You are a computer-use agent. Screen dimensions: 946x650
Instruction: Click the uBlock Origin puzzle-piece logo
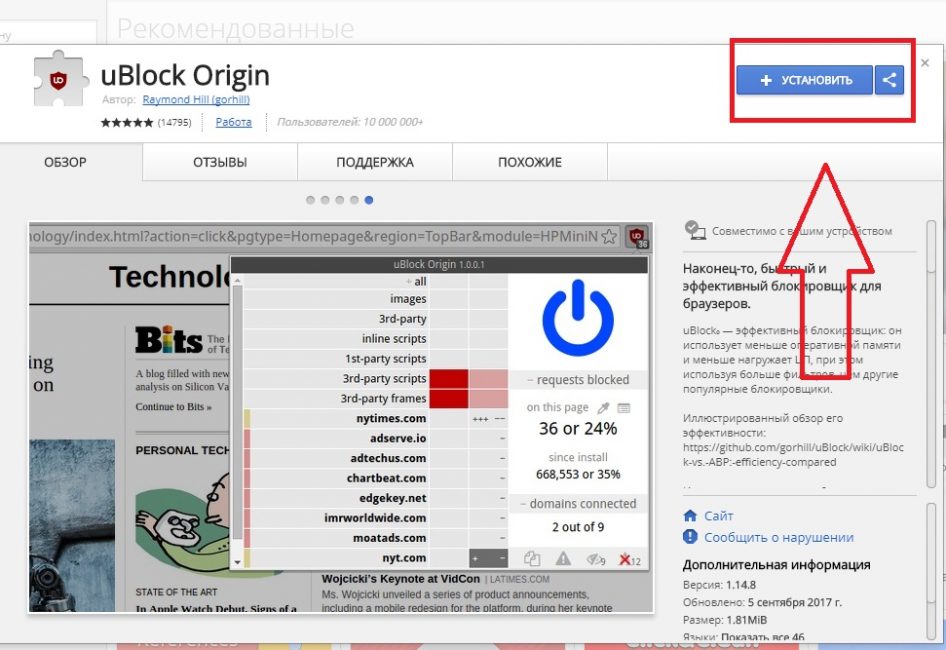(59, 78)
